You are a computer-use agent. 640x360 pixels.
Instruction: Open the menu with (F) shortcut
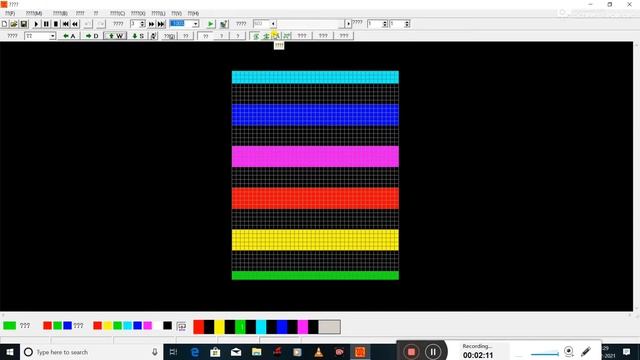point(10,13)
